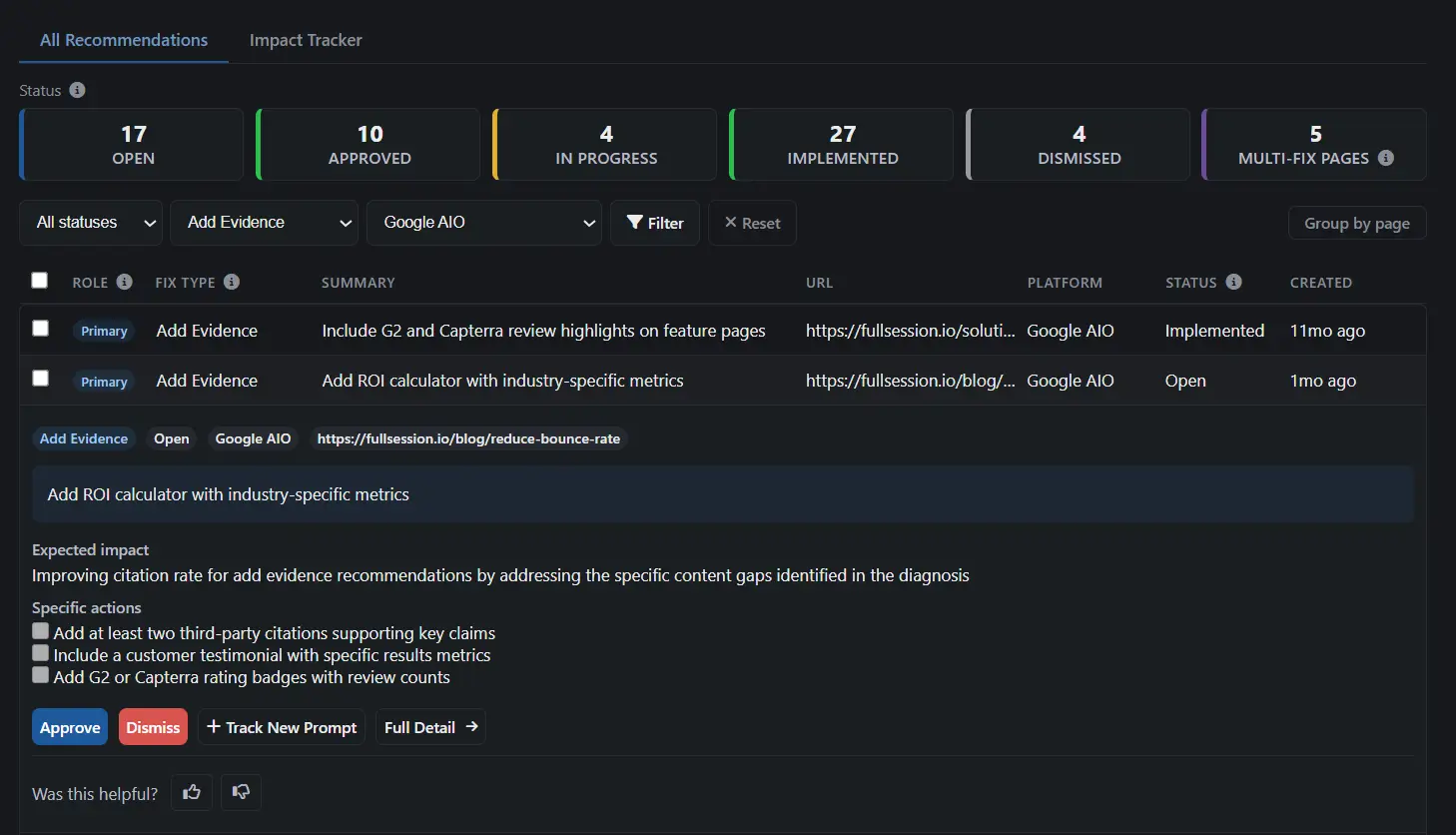Select the 4 Dismissed status card

click(1079, 145)
